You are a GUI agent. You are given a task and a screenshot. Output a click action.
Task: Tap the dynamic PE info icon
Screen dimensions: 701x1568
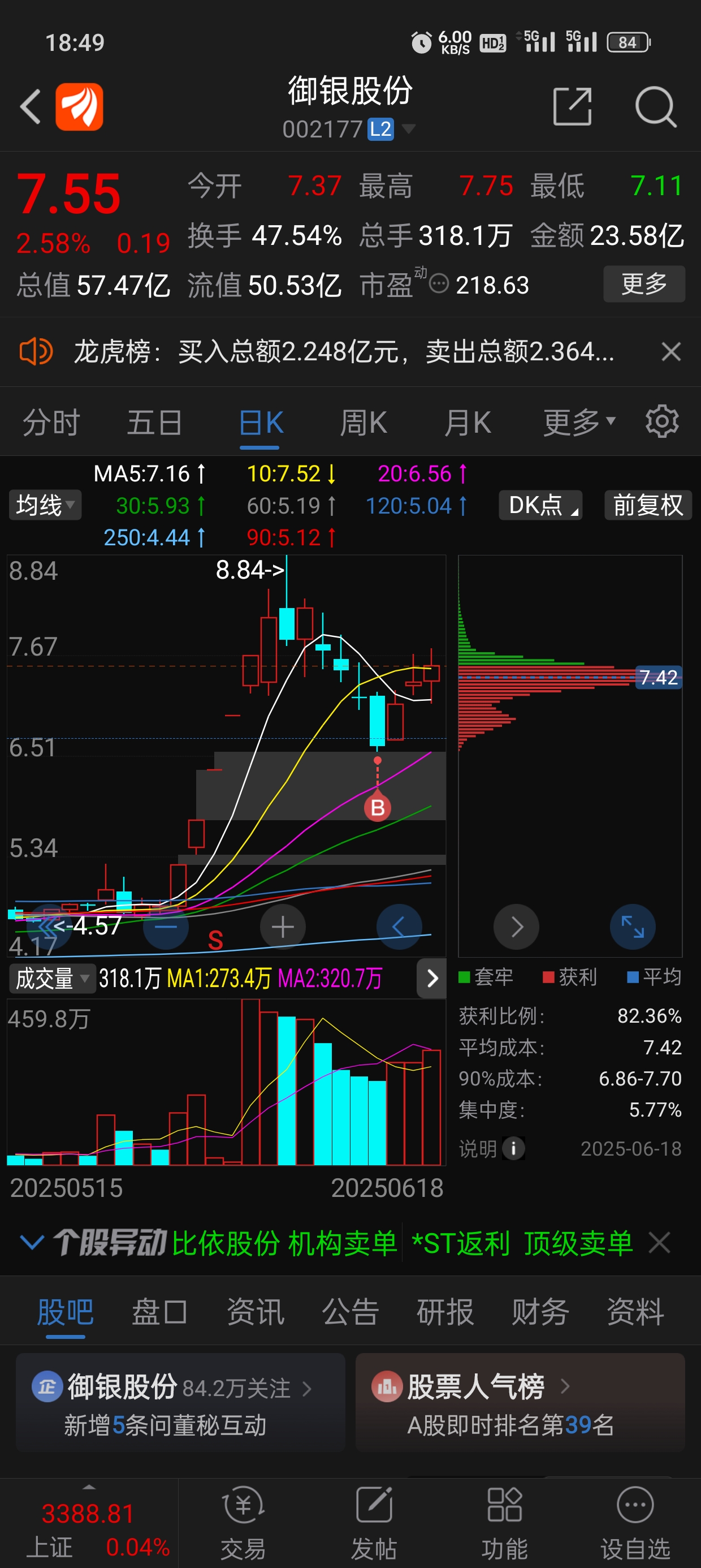tap(439, 283)
